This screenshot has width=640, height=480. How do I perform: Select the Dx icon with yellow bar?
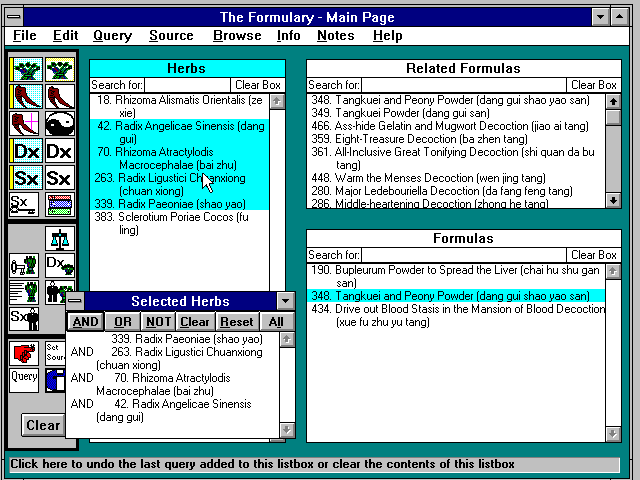point(25,151)
